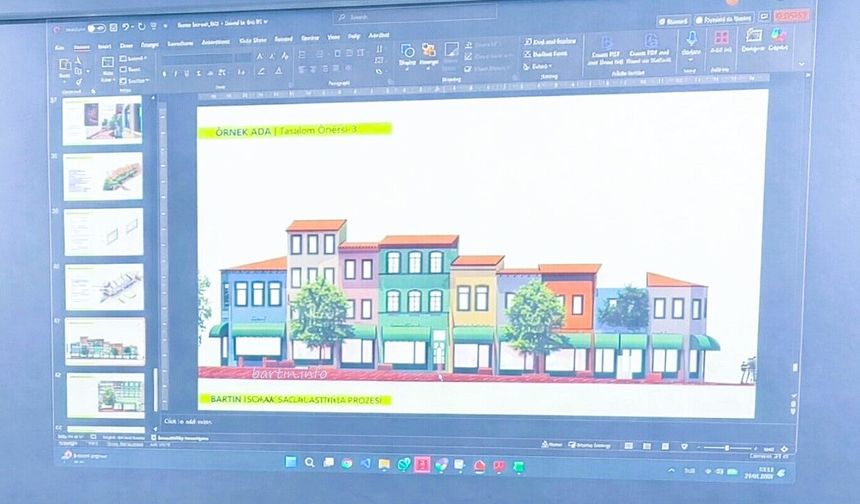Open the Draw tab
Viewport: 860px width, 504px height.
126,46
